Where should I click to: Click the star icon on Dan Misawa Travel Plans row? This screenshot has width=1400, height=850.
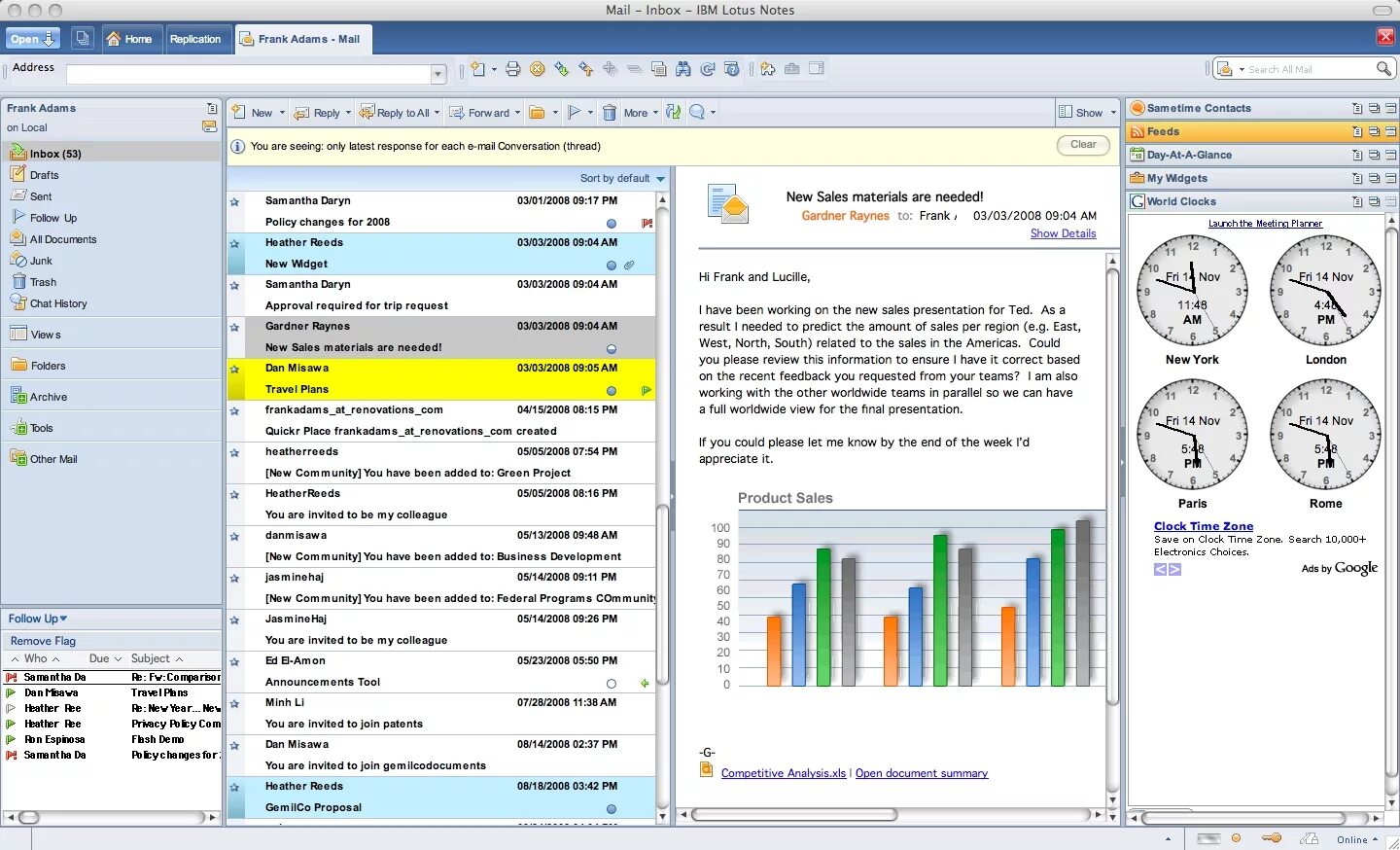click(x=234, y=370)
